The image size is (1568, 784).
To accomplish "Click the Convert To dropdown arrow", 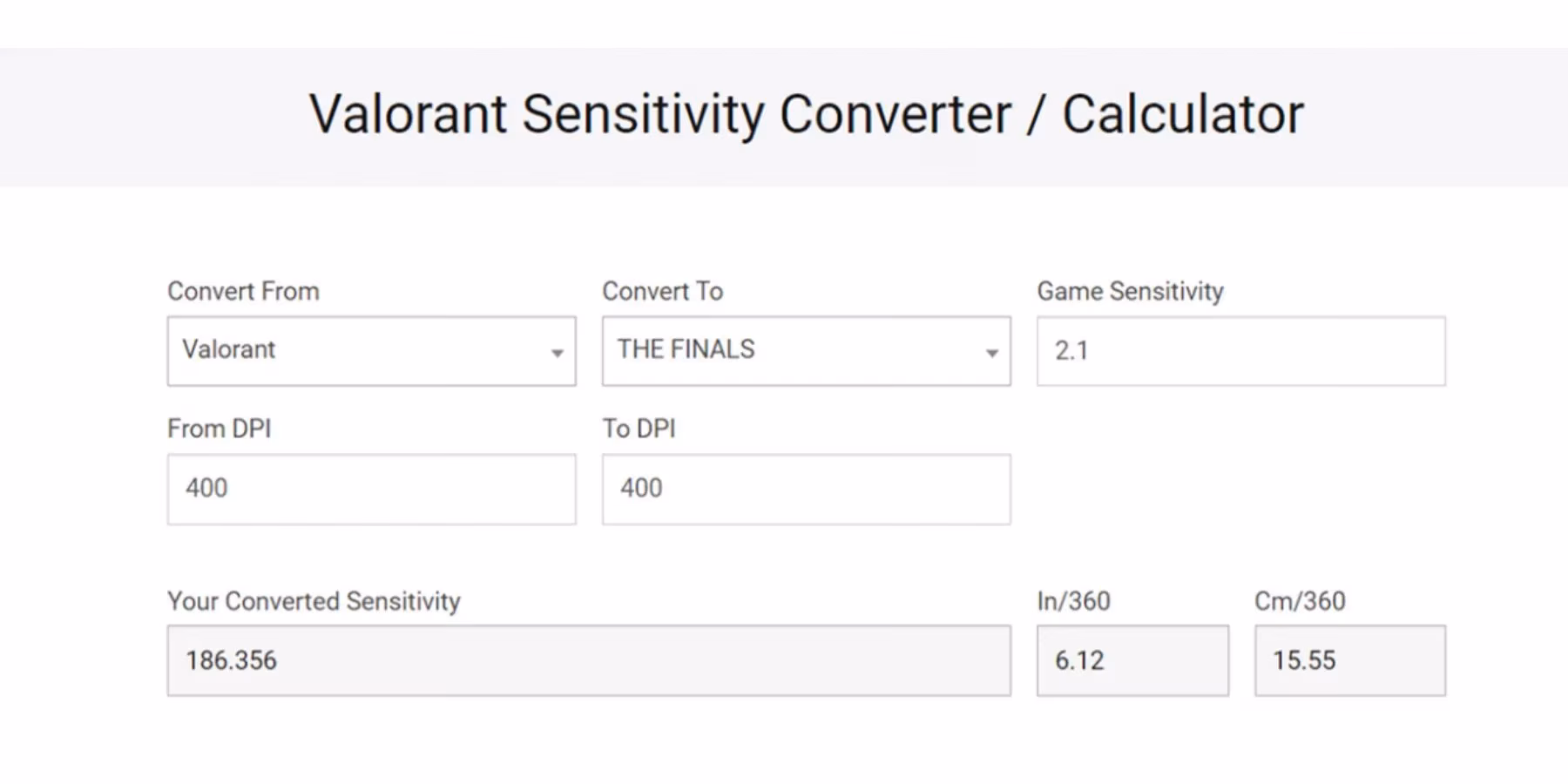I will [x=991, y=353].
